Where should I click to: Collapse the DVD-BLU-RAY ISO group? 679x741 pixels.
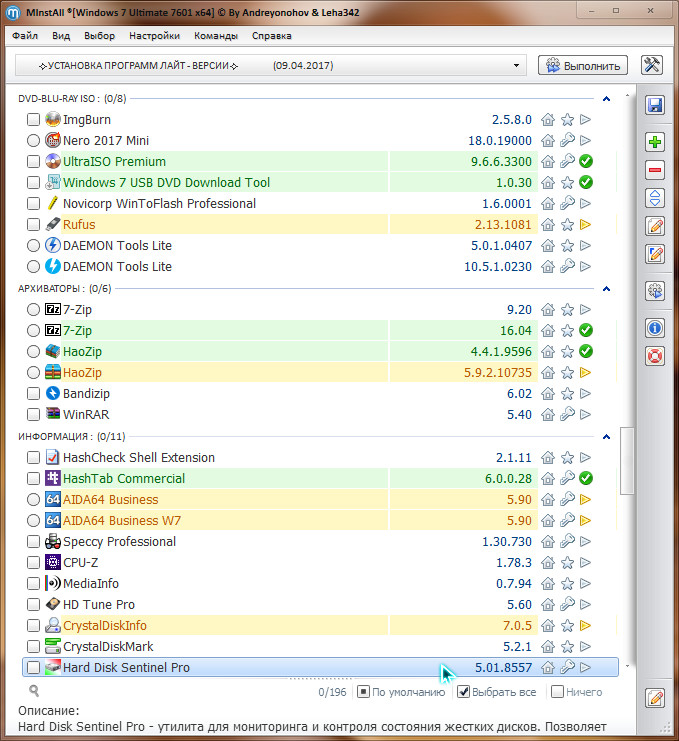click(607, 99)
